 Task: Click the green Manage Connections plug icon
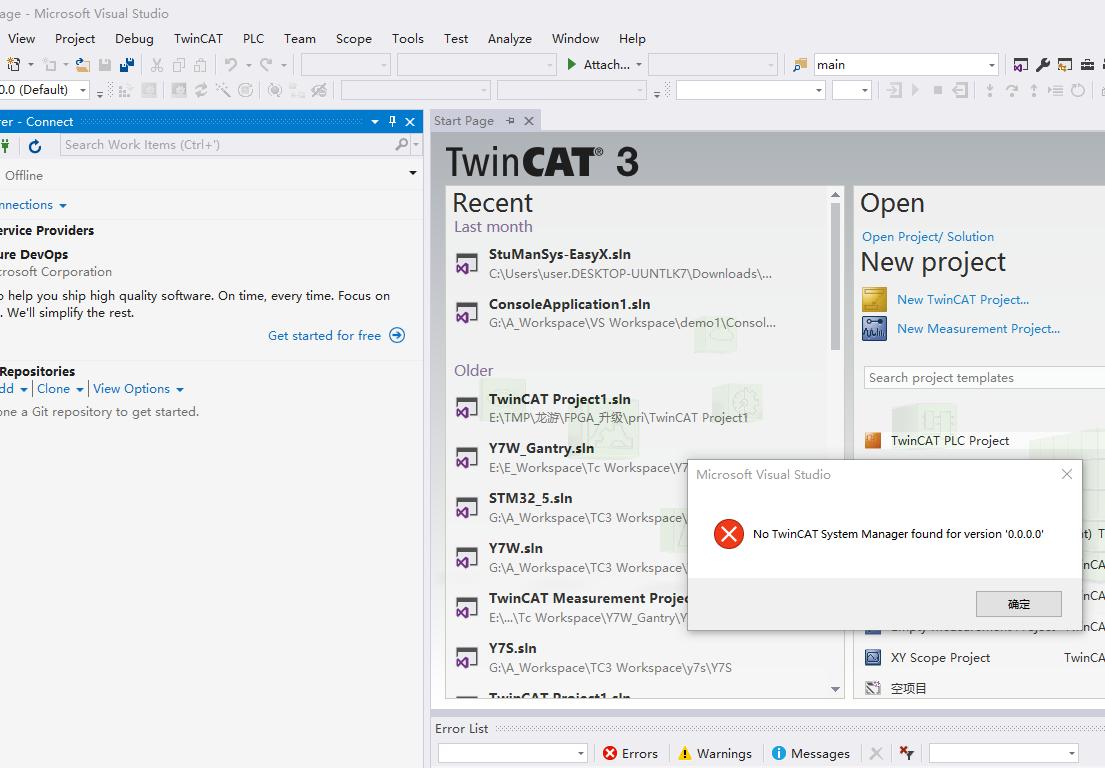pos(6,146)
